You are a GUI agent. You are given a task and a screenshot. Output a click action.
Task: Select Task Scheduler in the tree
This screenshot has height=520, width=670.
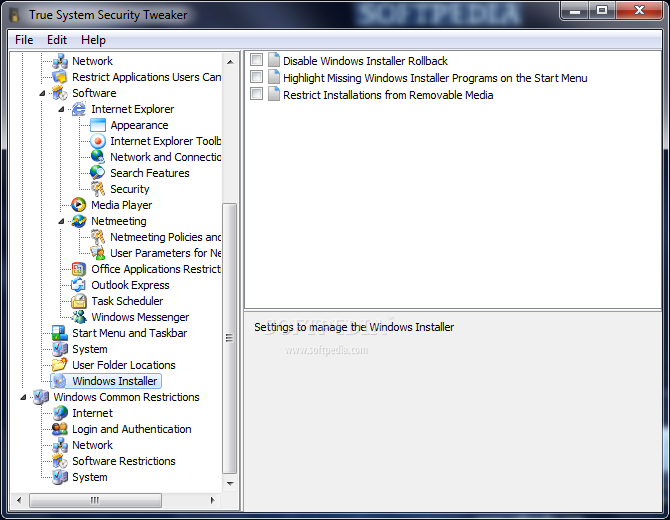[127, 301]
